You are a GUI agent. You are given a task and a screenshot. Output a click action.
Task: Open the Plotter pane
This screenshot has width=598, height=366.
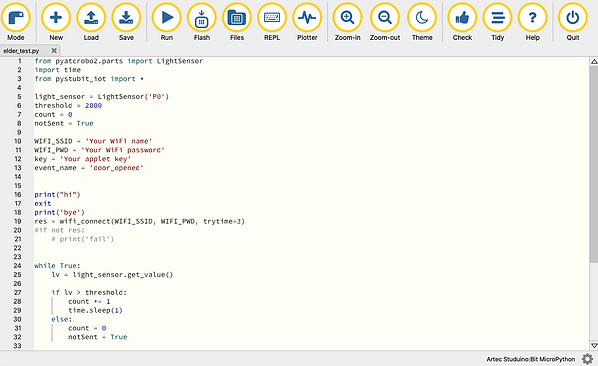coord(307,22)
